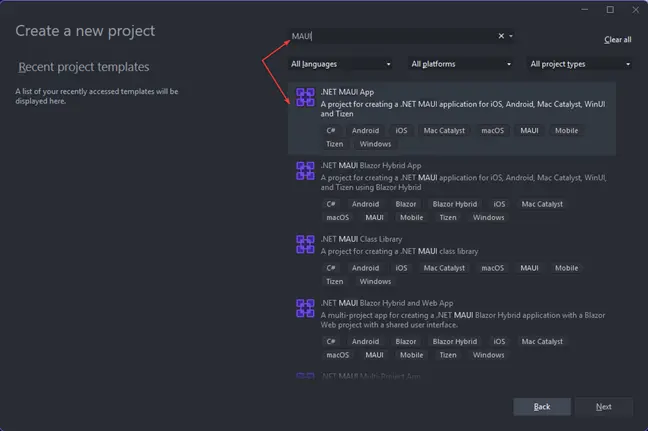Click Tizen tag under .NET MAUI App
The image size is (648, 431).
click(334, 144)
